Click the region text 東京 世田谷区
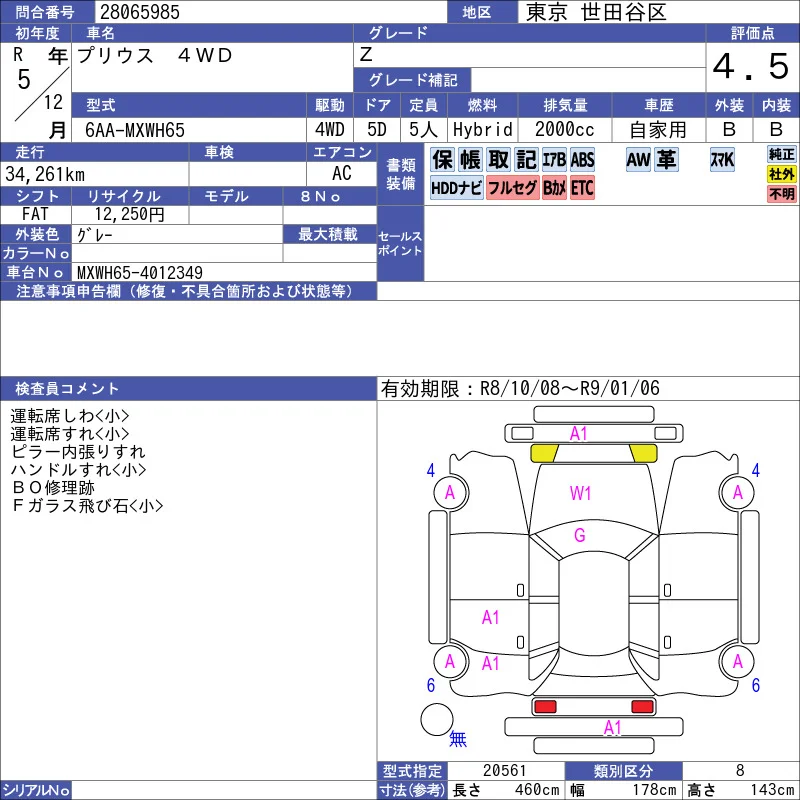This screenshot has height=800, width=800. (596, 12)
